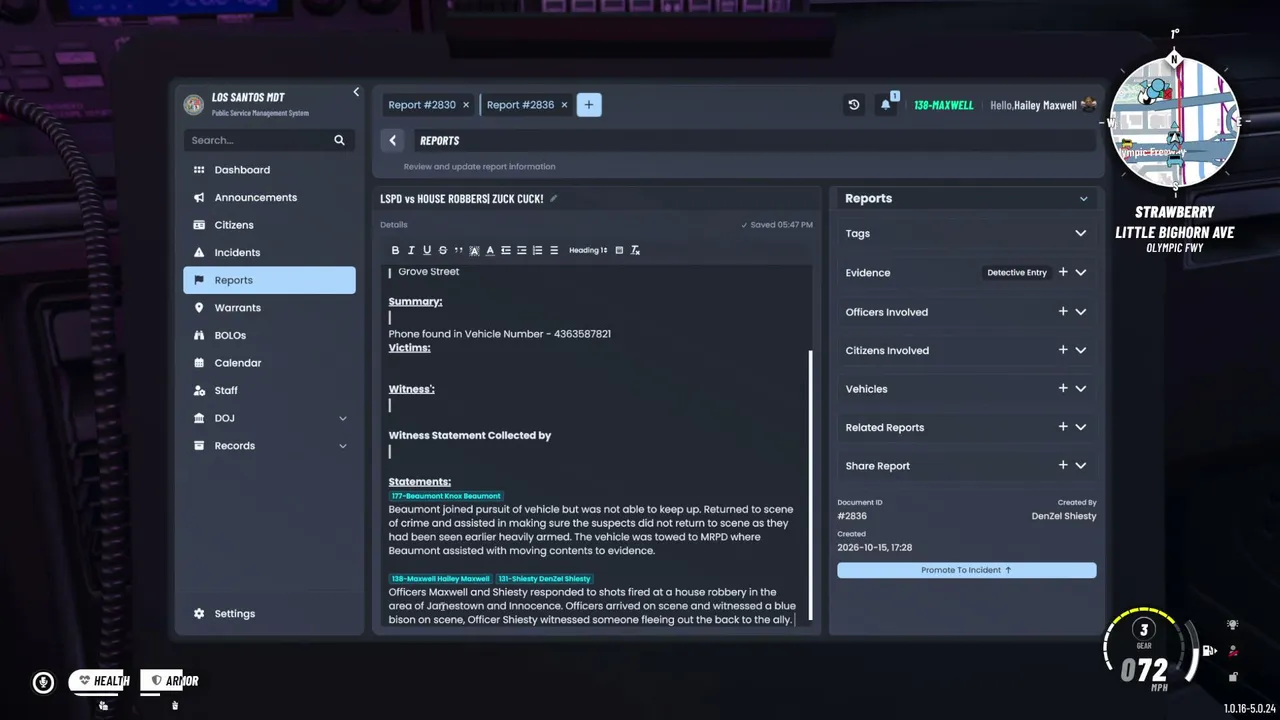Increase indent using the indent icon
1280x720 pixels.
point(522,250)
